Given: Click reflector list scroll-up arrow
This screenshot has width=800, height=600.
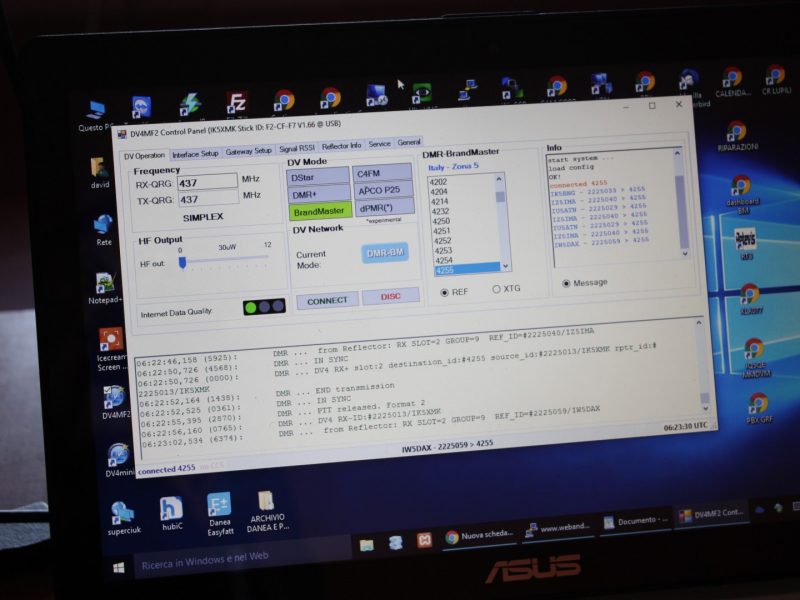Looking at the screenshot, I should [499, 179].
